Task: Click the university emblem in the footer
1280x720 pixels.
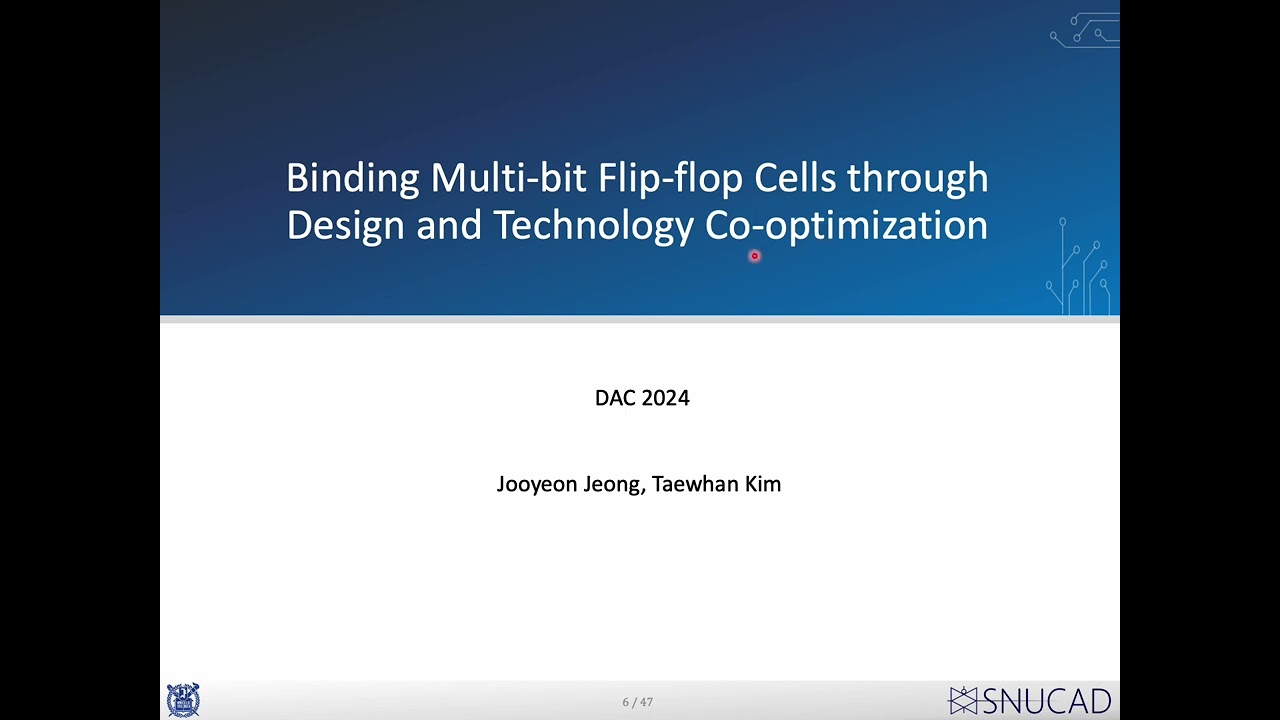Action: (x=183, y=700)
